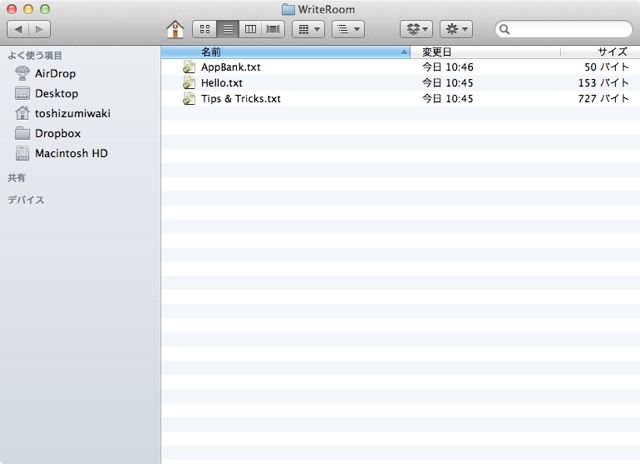The width and height of the screenshot is (640, 464).
Task: Click the AppBank.txt file icon
Action: click(189, 67)
